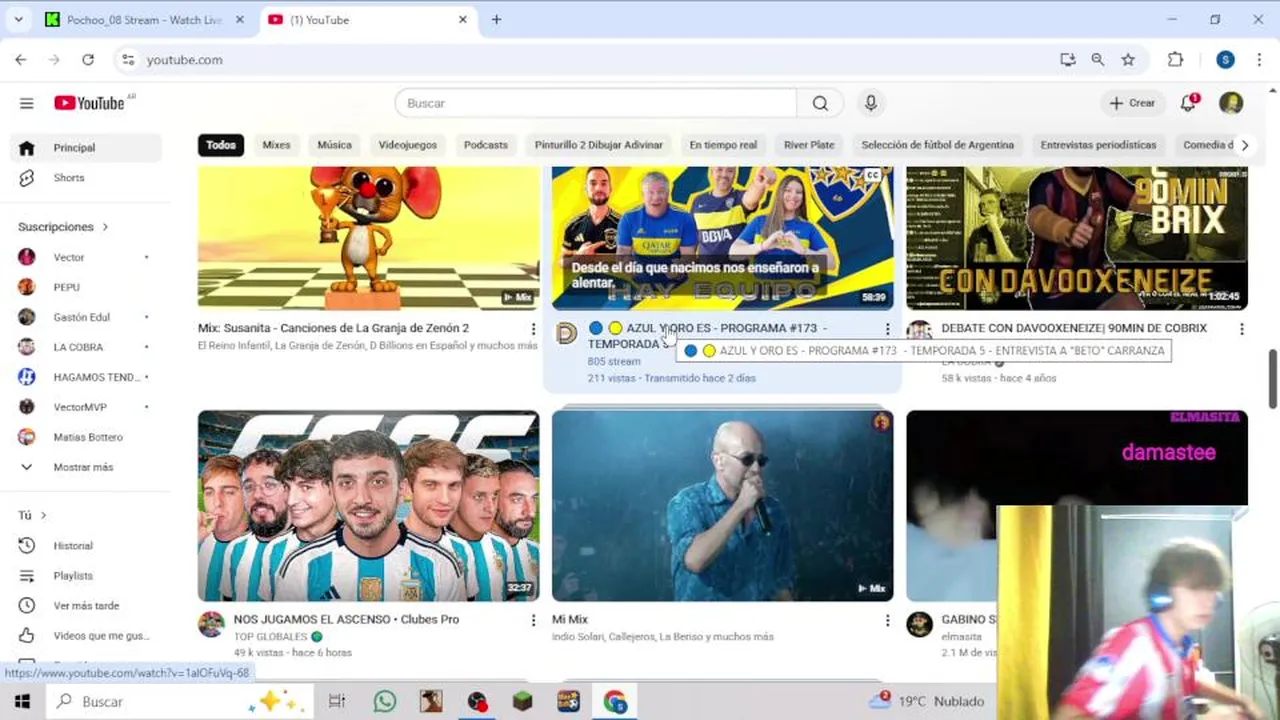The image size is (1280, 720).
Task: Click the Crear button
Action: coord(1132,103)
